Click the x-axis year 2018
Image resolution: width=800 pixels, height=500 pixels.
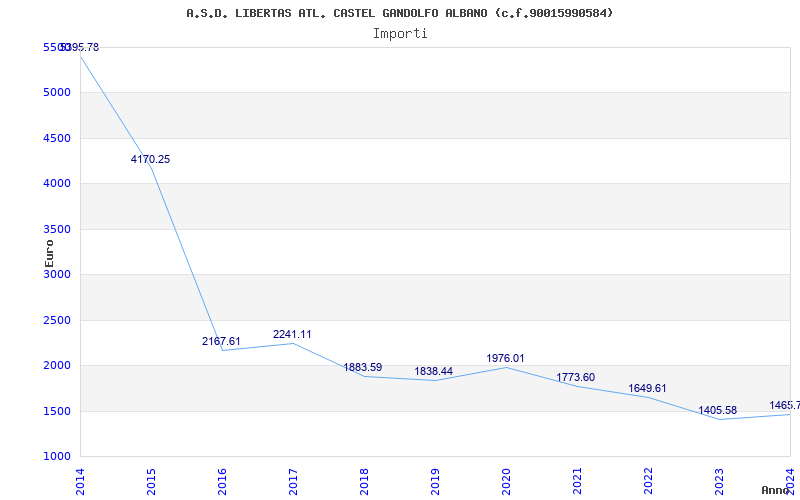click(364, 482)
